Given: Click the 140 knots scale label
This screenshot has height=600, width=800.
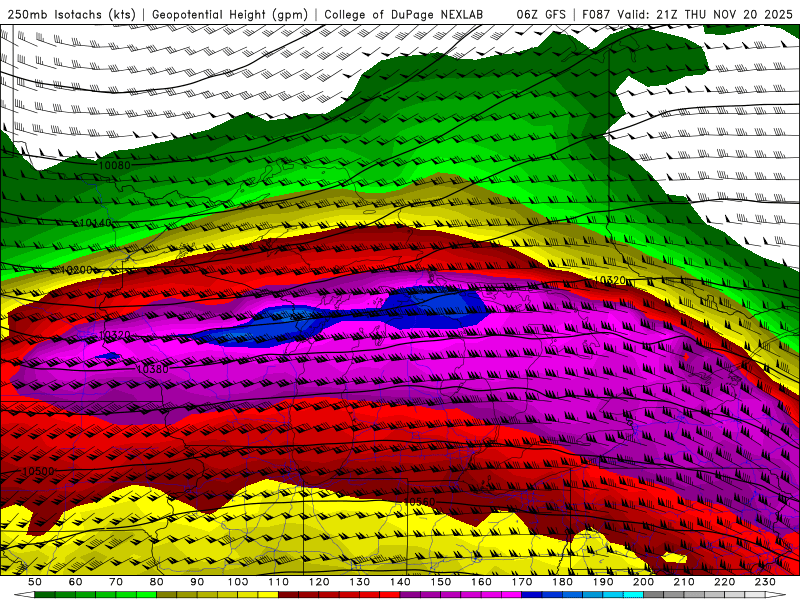Looking at the screenshot, I should point(400,582).
